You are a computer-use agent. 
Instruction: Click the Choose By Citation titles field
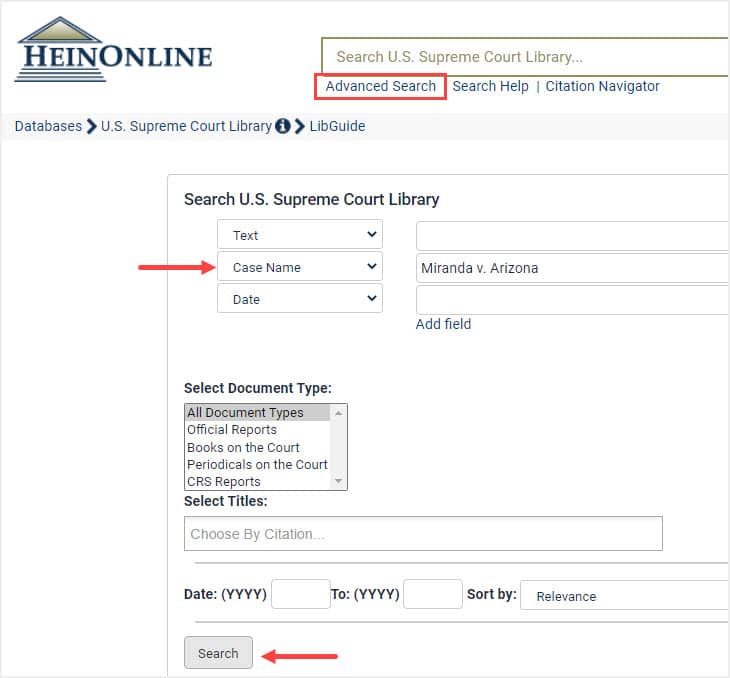(x=423, y=534)
